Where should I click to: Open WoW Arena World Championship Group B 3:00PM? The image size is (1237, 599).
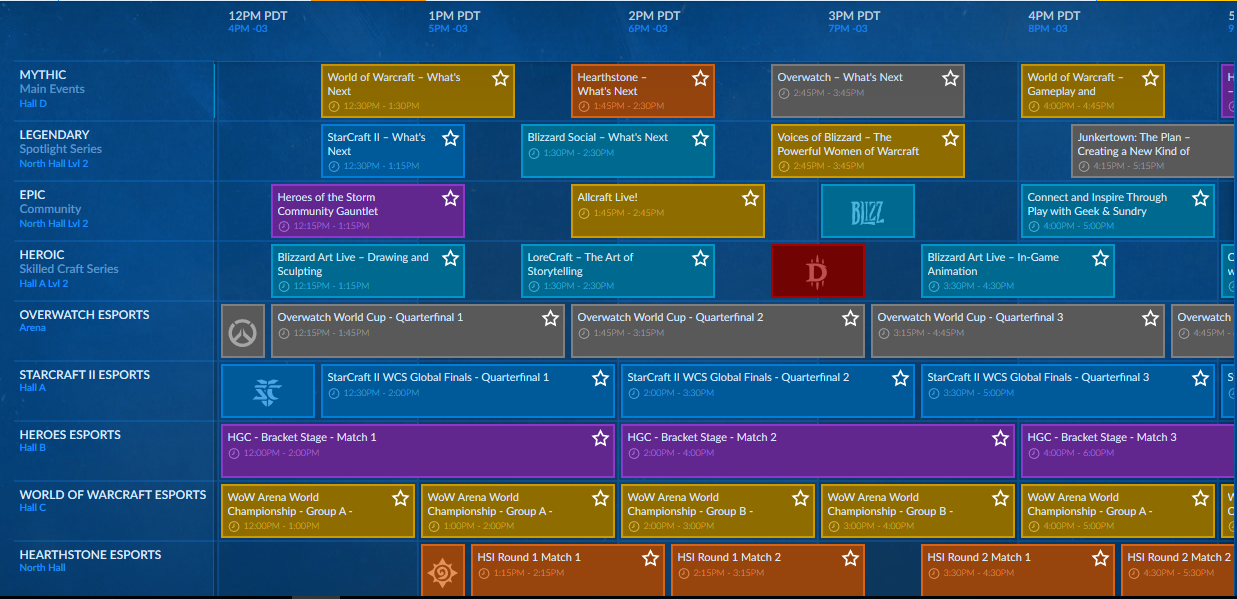pyautogui.click(x=918, y=511)
